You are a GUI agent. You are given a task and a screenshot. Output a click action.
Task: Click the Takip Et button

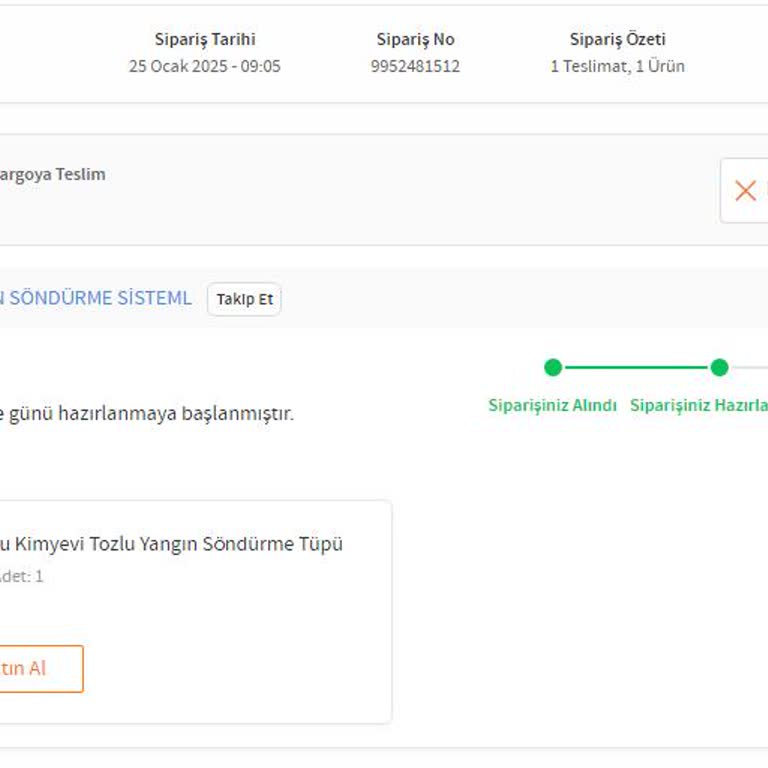[x=244, y=299]
